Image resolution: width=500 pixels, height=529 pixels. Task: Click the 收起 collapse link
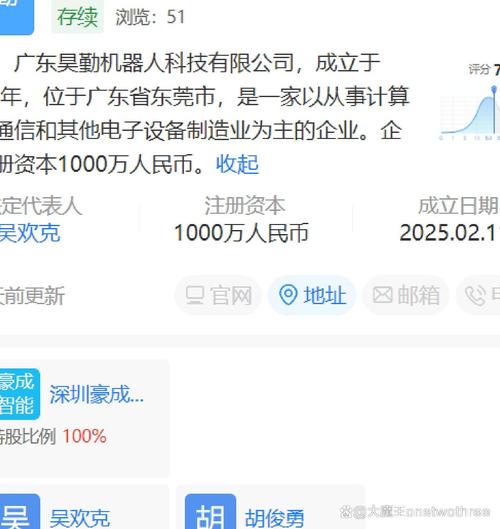238,164
